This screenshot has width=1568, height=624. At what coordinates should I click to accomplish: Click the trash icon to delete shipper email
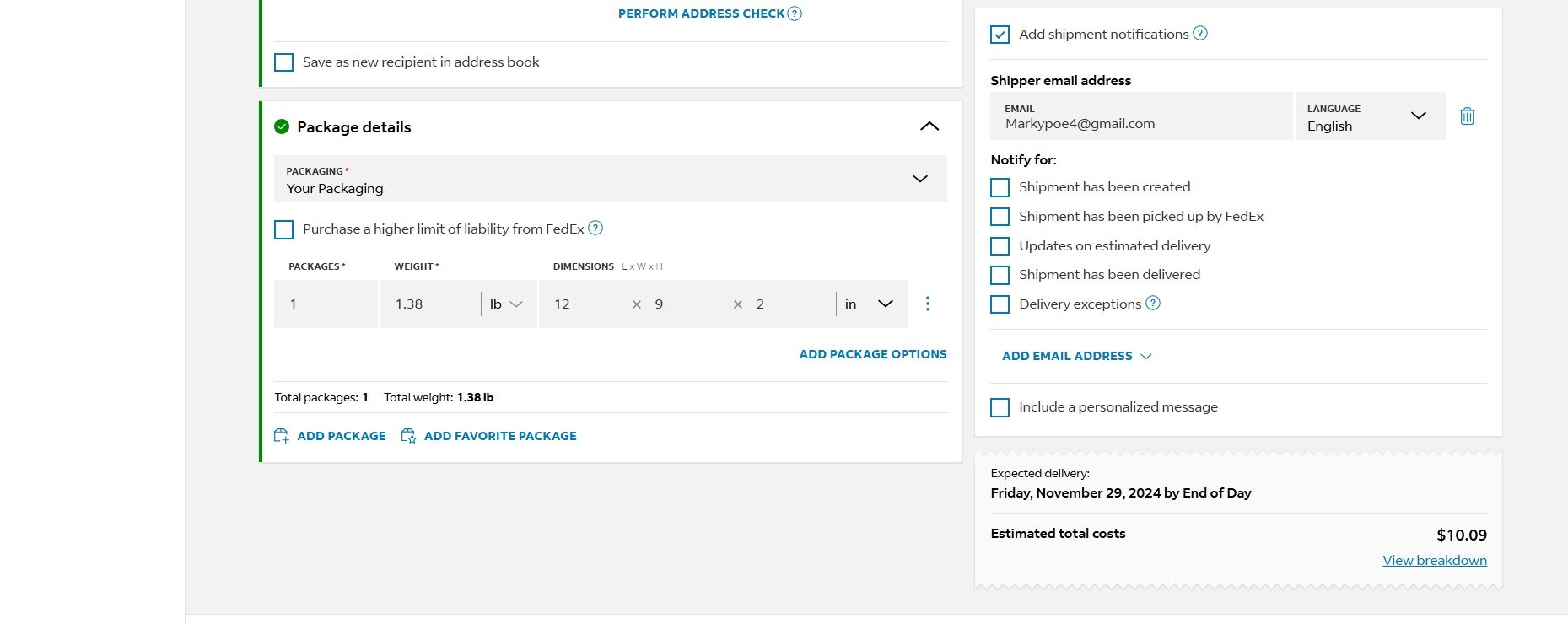(1468, 116)
